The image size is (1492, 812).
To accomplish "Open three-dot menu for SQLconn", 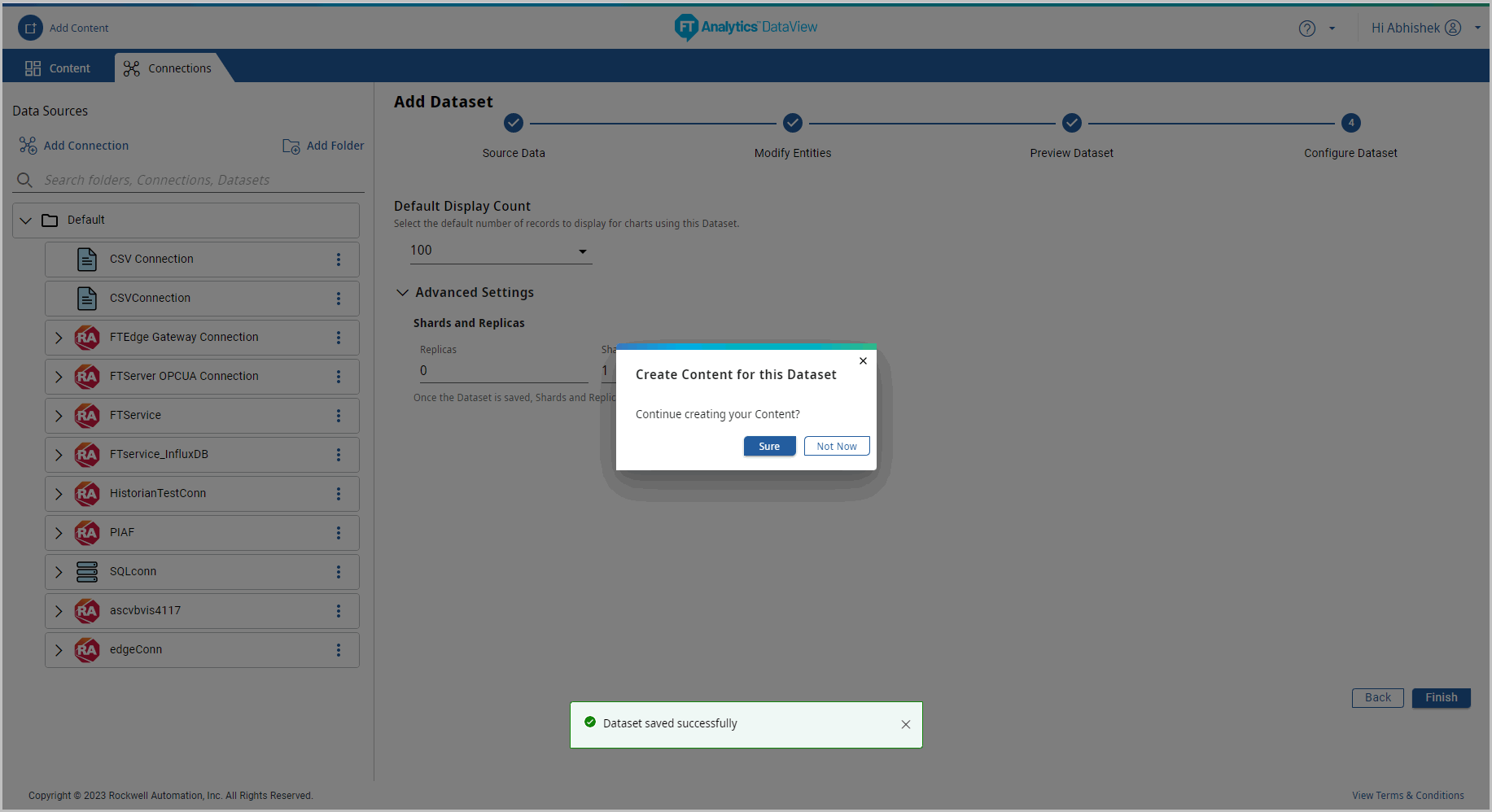I will coord(339,572).
